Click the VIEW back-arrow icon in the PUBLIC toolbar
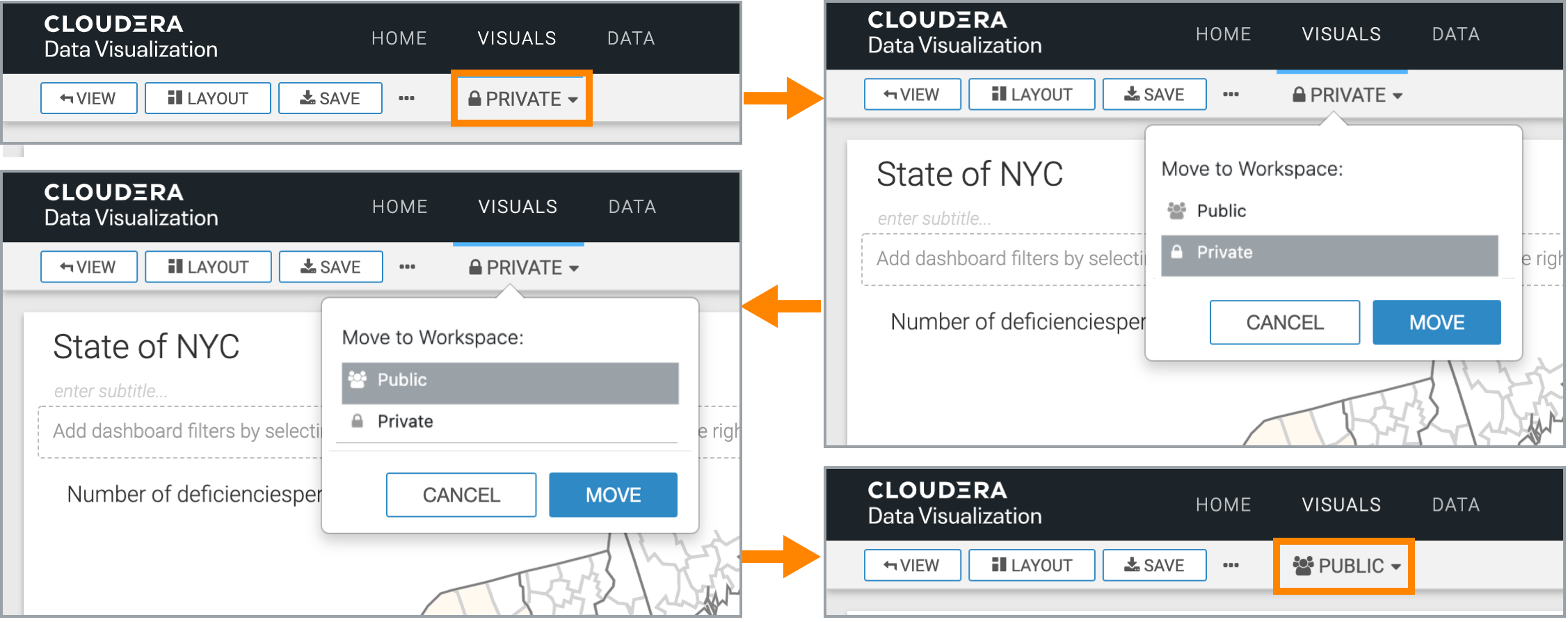 coord(890,566)
